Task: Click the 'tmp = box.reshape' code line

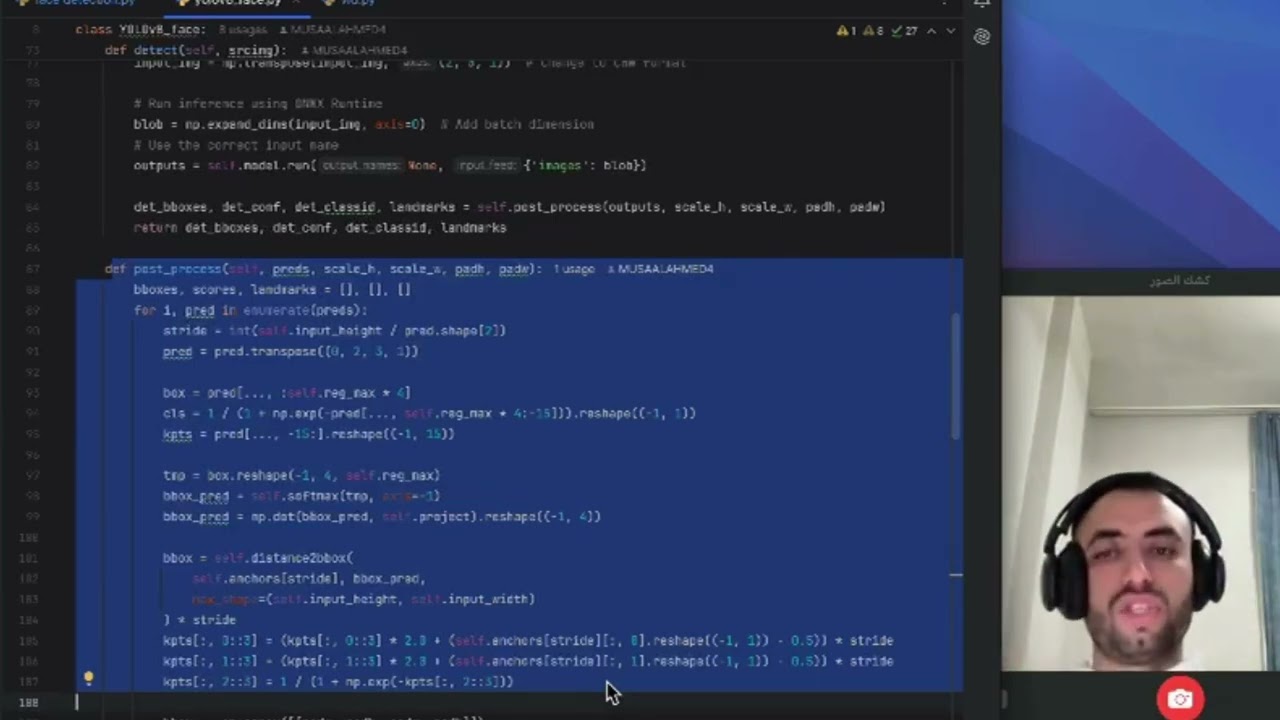Action: pos(301,476)
